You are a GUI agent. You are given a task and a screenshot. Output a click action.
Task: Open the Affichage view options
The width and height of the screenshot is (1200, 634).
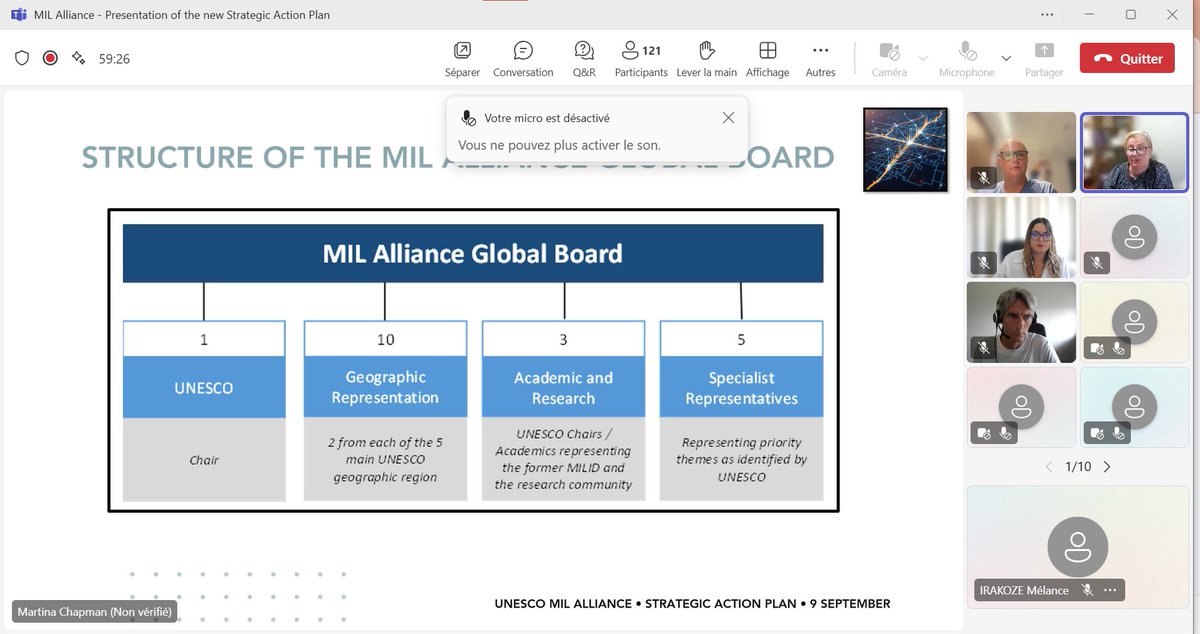pyautogui.click(x=767, y=59)
